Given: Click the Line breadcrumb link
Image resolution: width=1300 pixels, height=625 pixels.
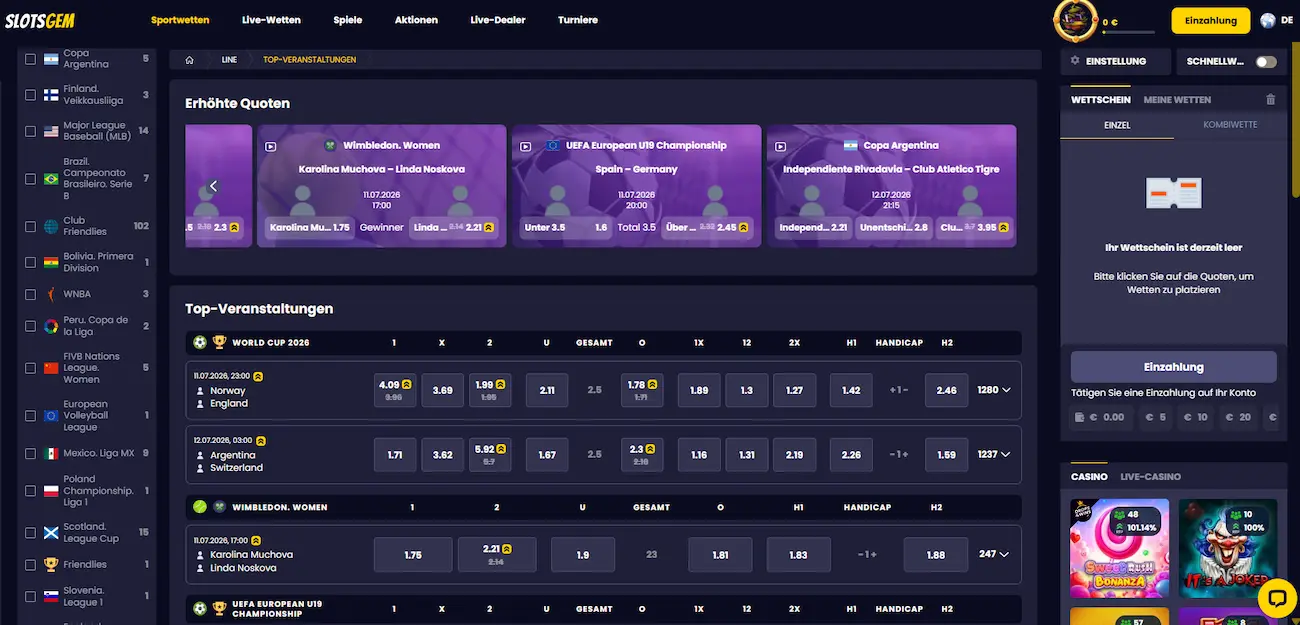Looking at the screenshot, I should point(229,60).
